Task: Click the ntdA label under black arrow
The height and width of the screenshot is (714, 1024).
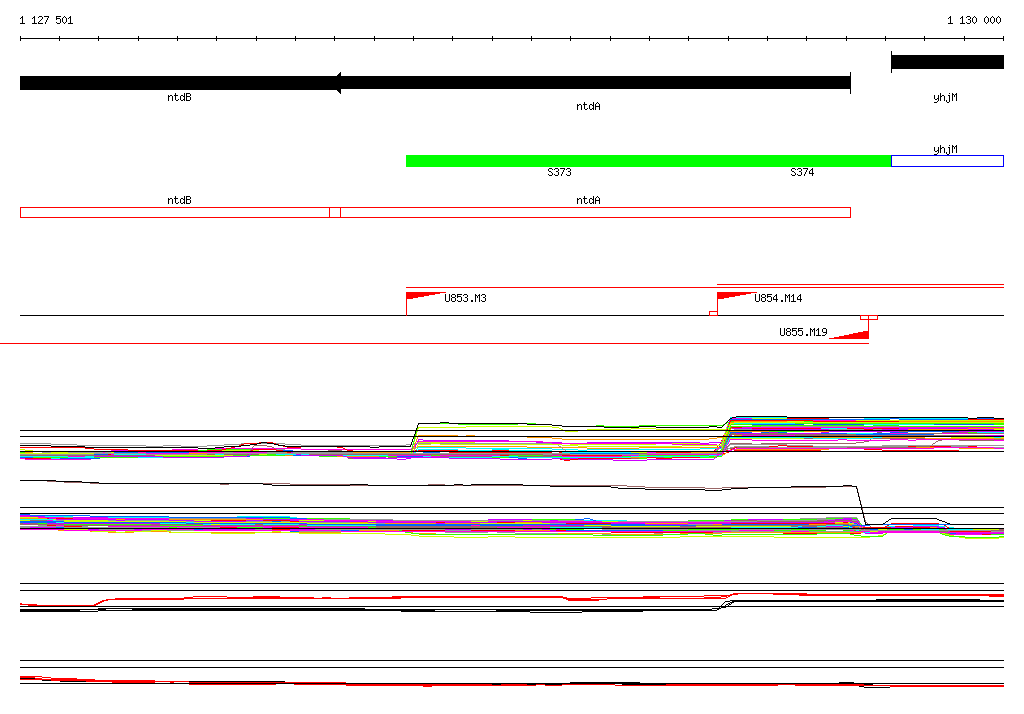Action: click(588, 106)
